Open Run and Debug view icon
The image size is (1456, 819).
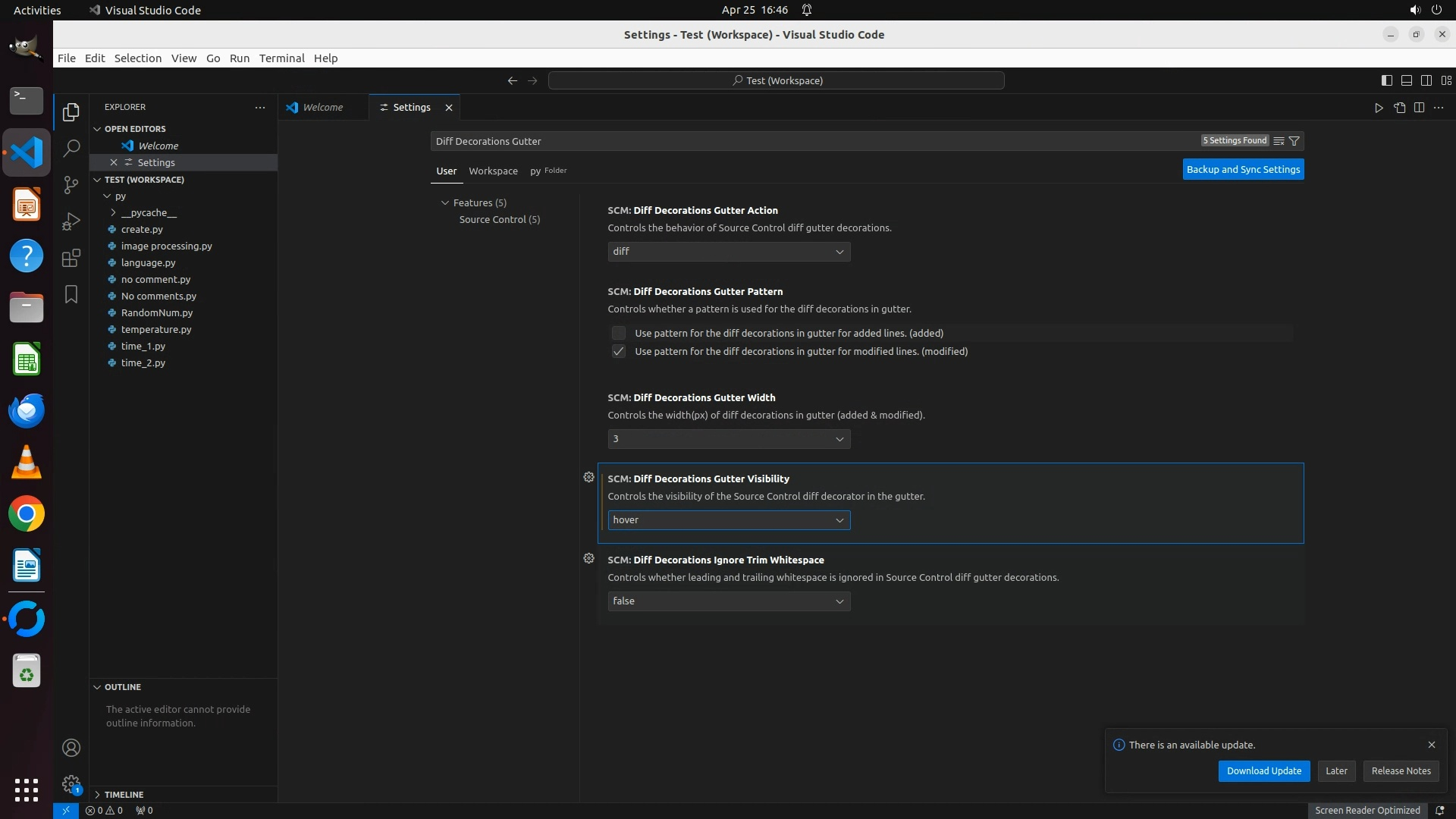71,221
